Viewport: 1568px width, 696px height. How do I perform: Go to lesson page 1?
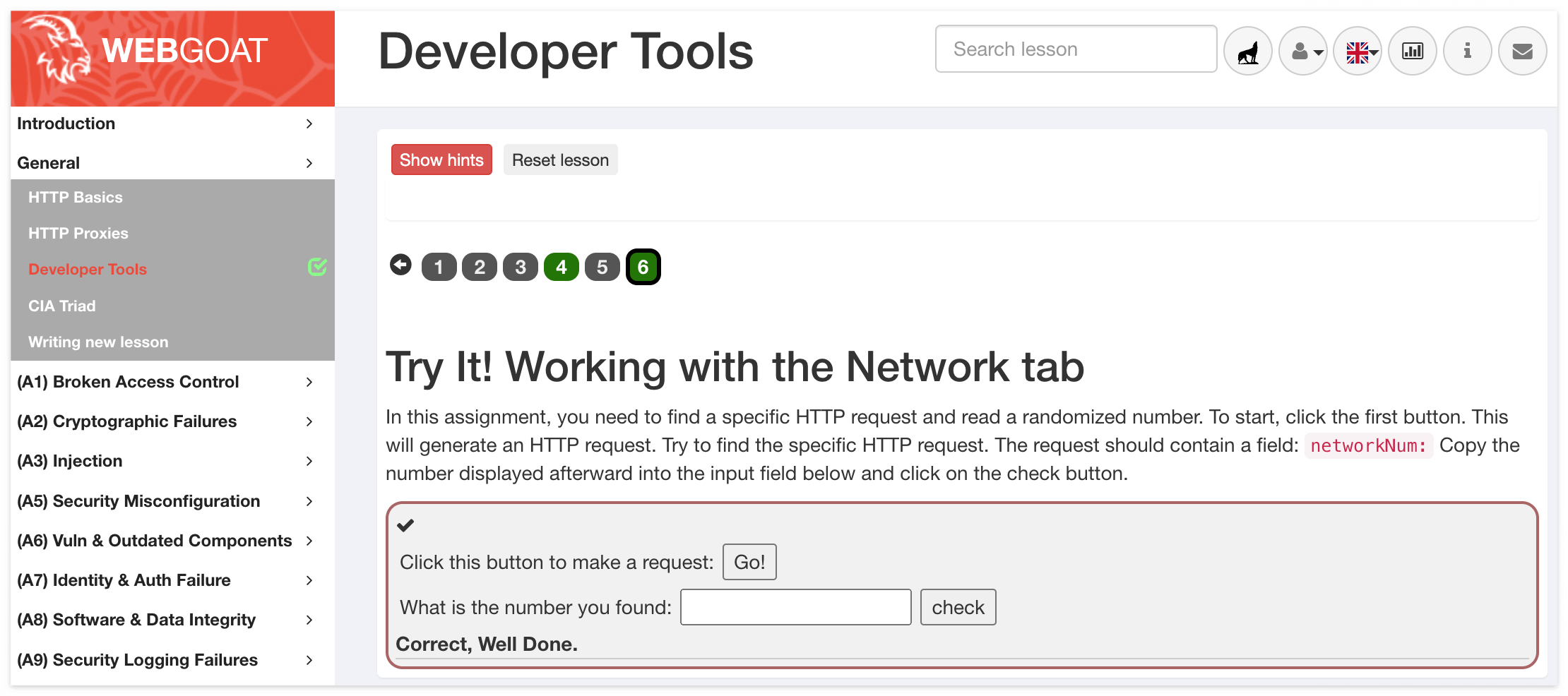[x=439, y=267]
